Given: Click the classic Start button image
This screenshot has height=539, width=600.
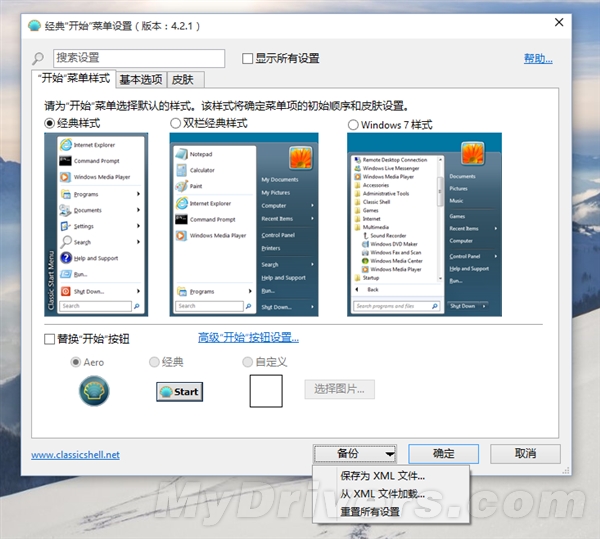Looking at the screenshot, I should 180,391.
